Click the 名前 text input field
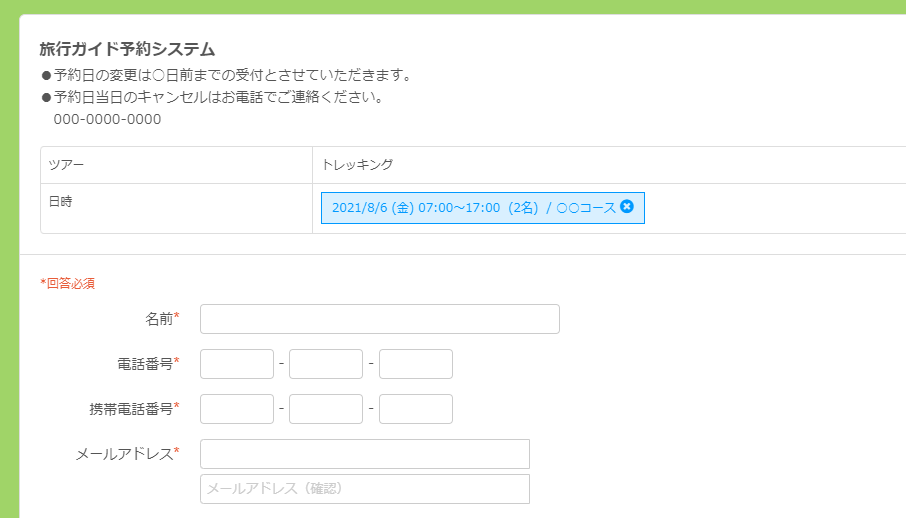 pos(379,319)
